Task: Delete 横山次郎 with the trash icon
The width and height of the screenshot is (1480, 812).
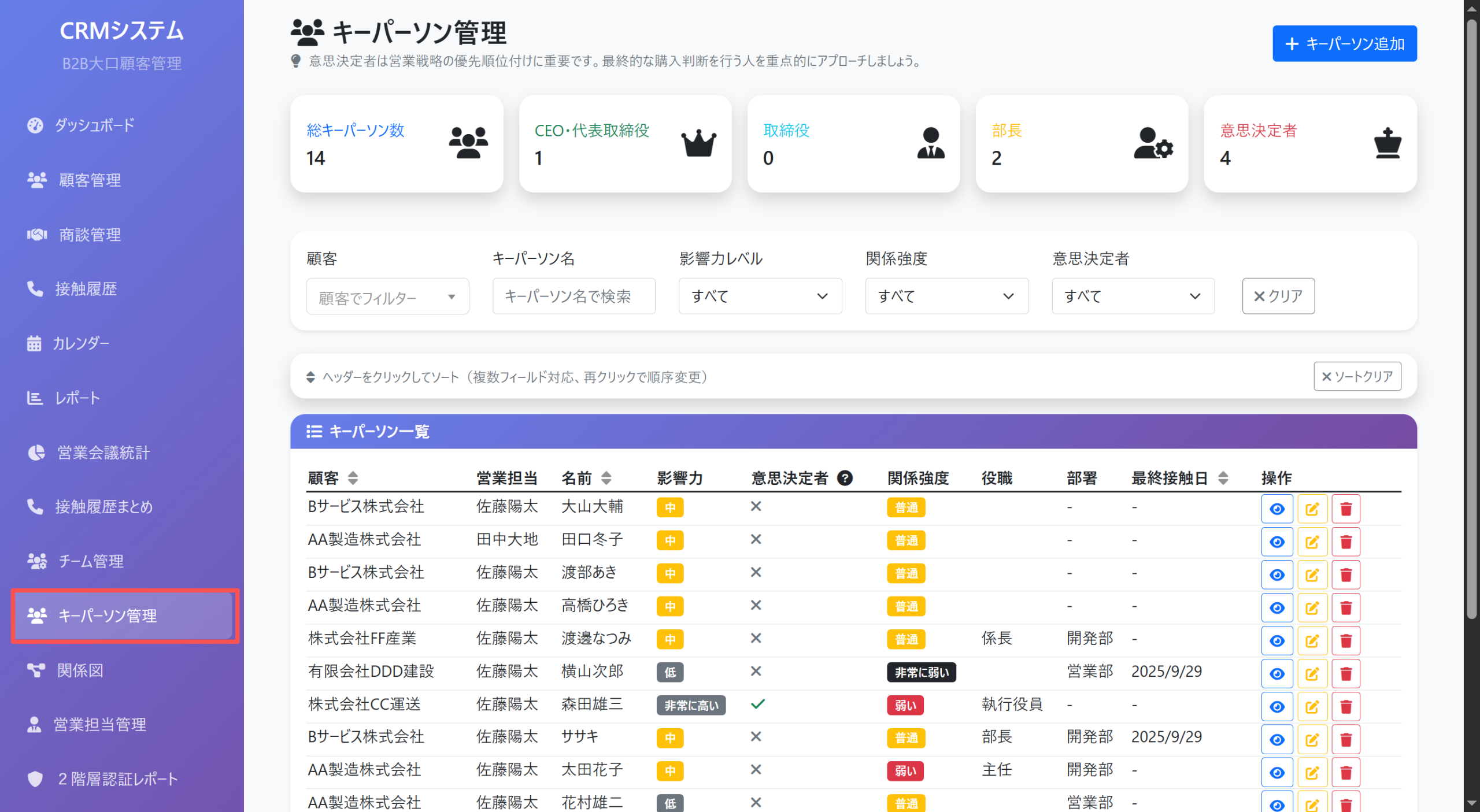Action: [x=1346, y=673]
